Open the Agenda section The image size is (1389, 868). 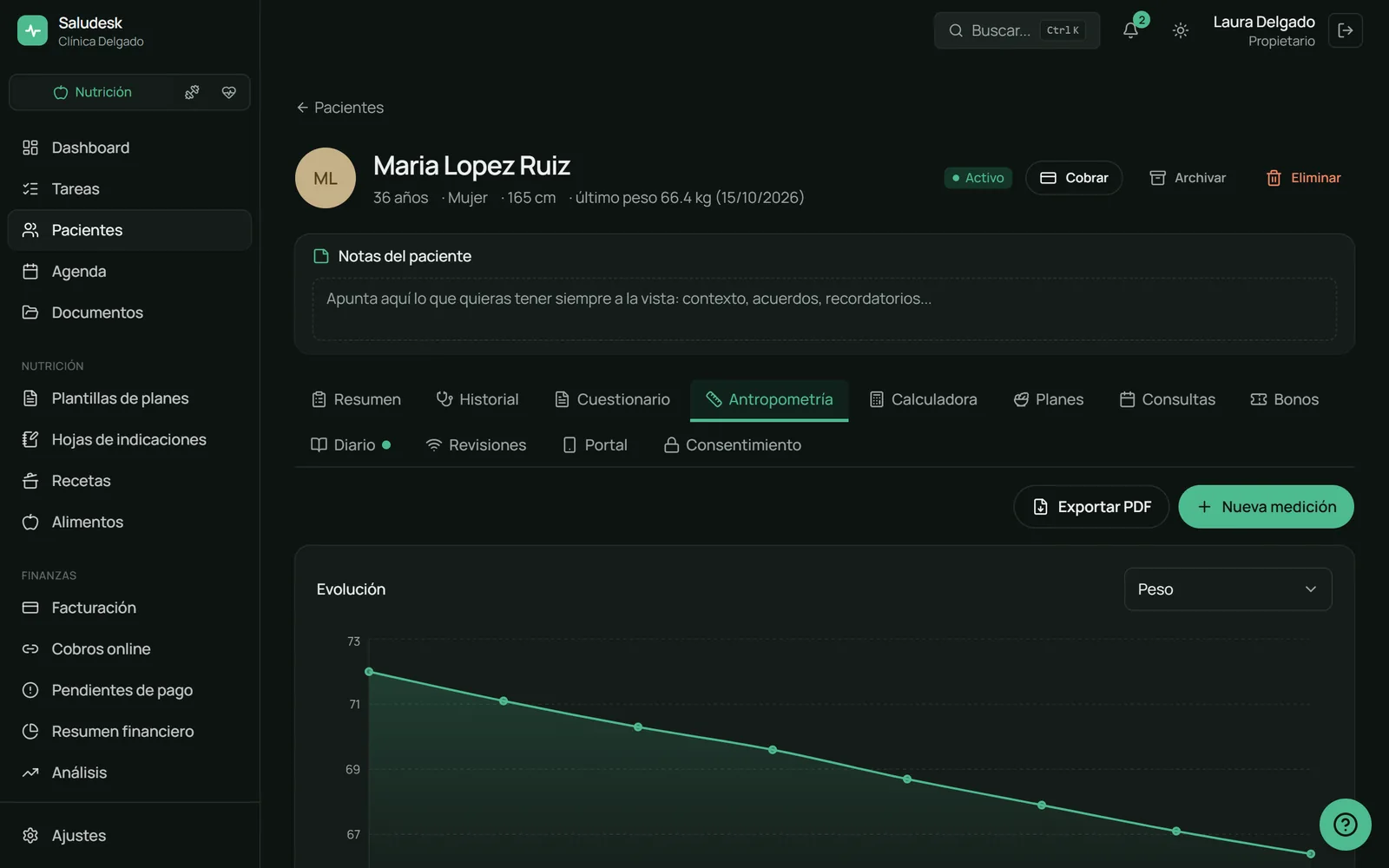pyautogui.click(x=129, y=271)
